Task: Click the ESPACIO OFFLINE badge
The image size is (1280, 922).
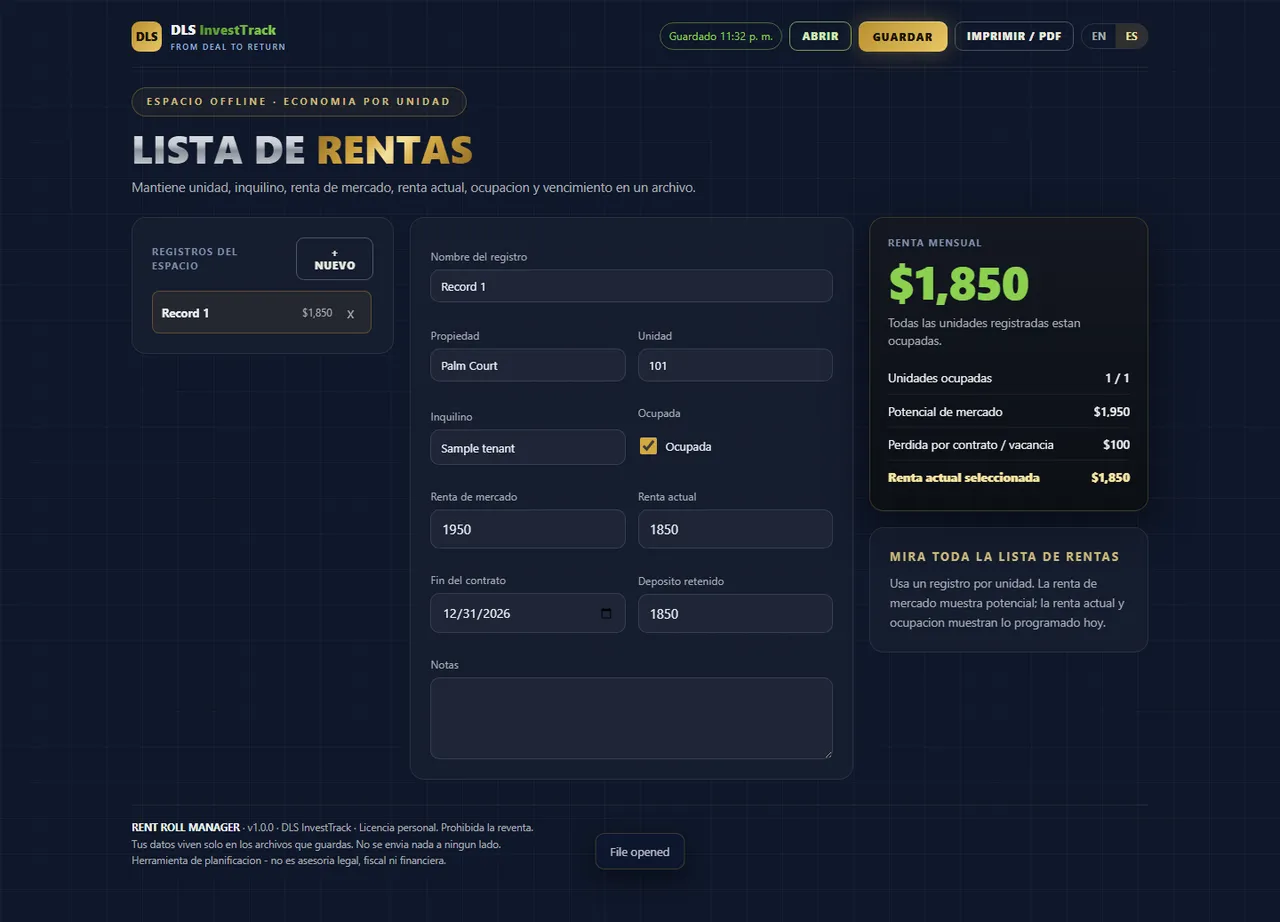Action: 298,101
